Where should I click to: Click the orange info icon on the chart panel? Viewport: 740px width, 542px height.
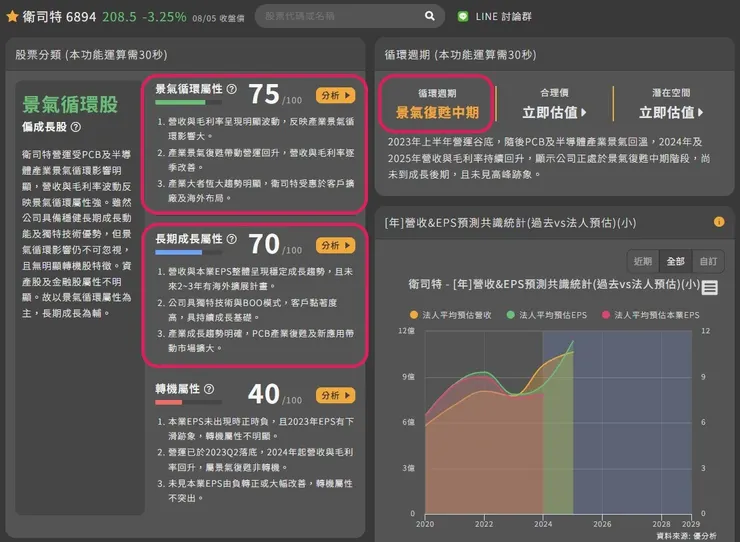[x=719, y=221]
